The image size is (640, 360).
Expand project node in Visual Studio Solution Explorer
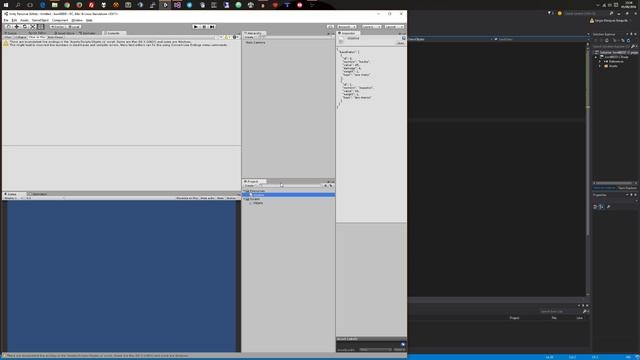pos(596,57)
